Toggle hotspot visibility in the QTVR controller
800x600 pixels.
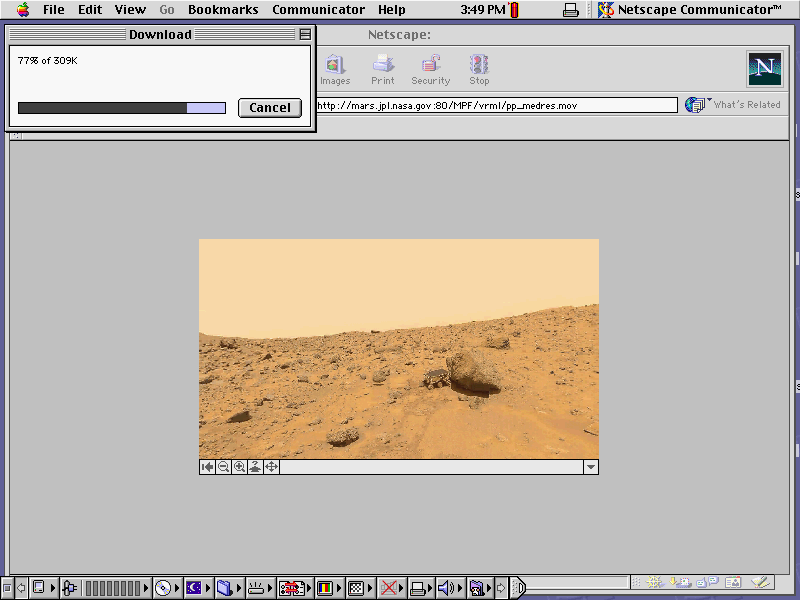click(256, 466)
